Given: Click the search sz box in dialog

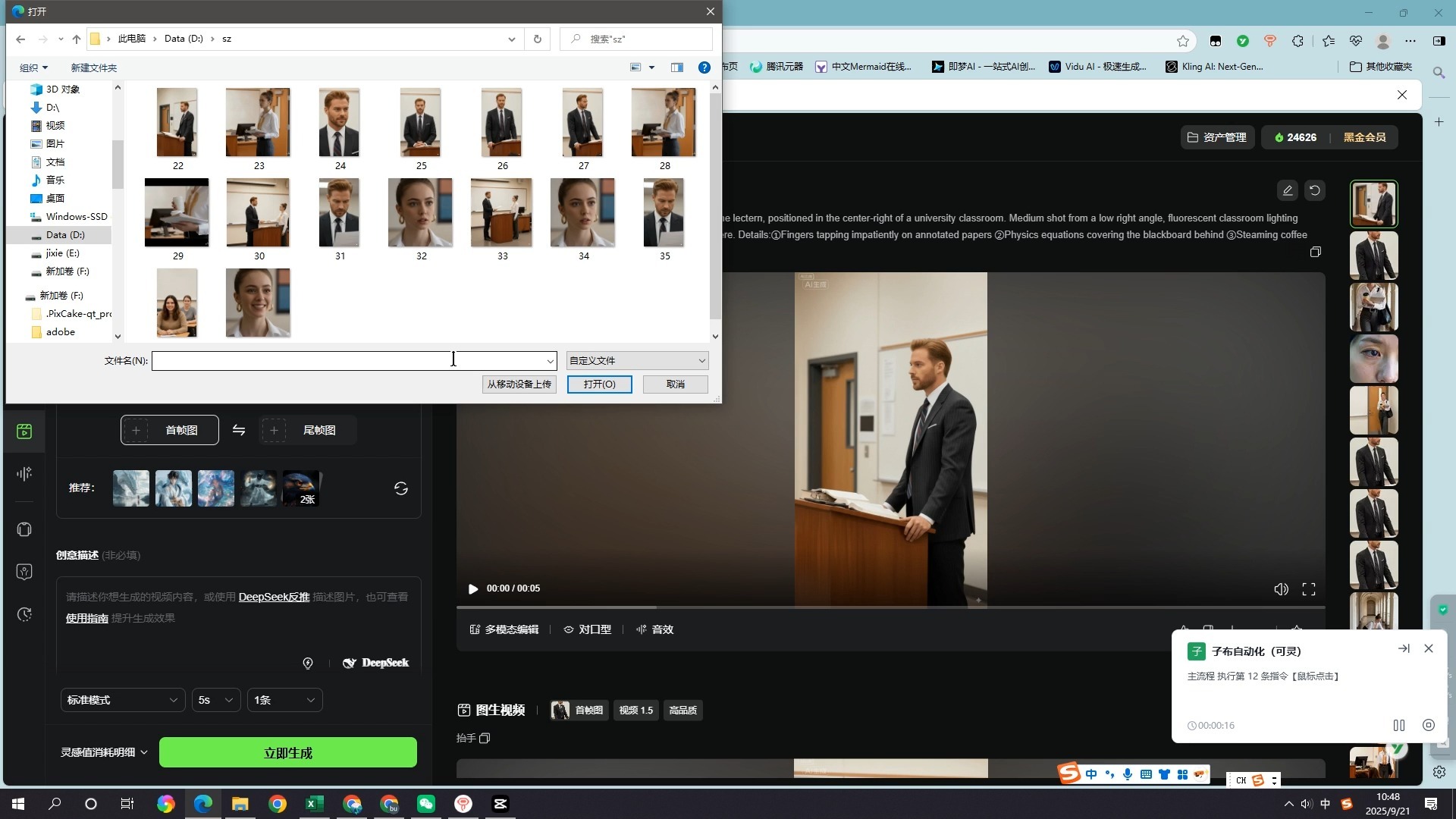Looking at the screenshot, I should click(x=636, y=39).
